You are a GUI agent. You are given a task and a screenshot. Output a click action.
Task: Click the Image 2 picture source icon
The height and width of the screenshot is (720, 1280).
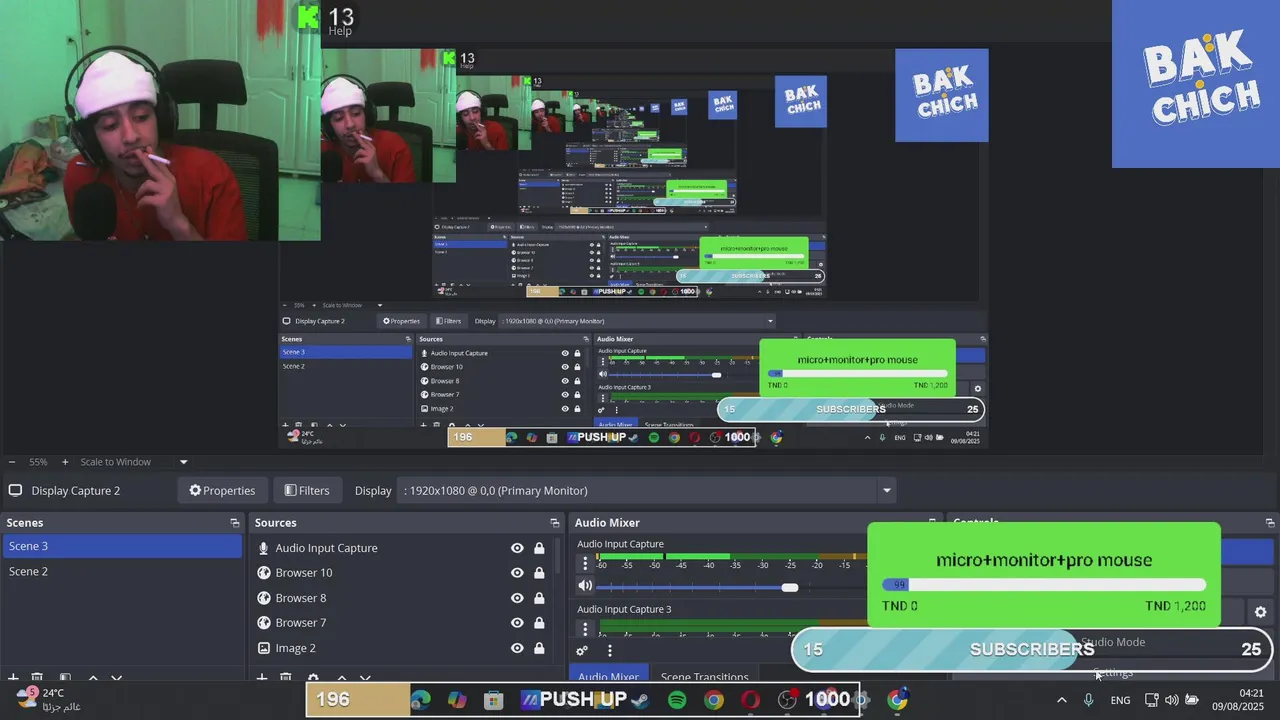click(264, 648)
